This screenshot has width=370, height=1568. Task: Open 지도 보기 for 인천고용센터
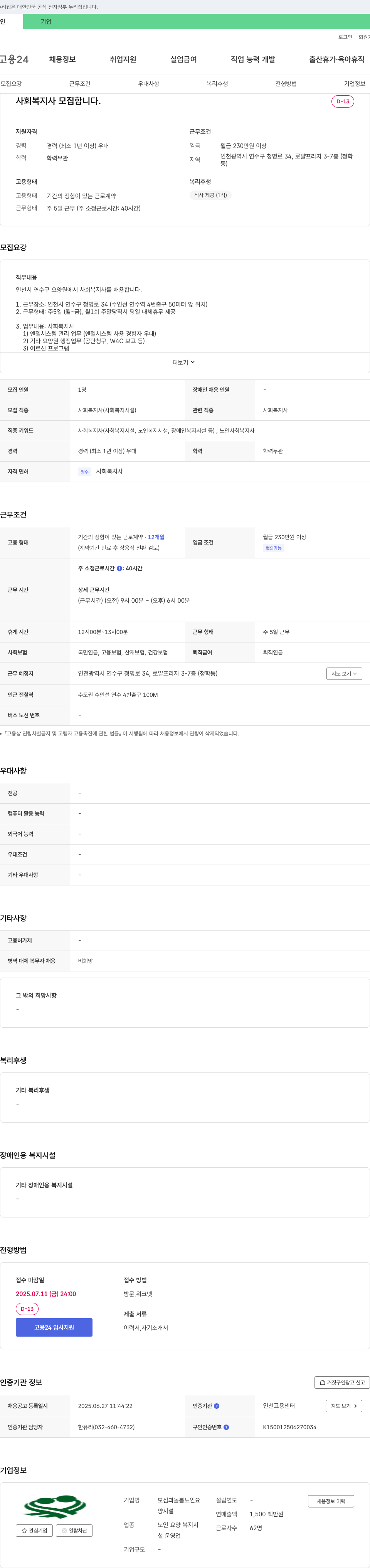point(345,1406)
